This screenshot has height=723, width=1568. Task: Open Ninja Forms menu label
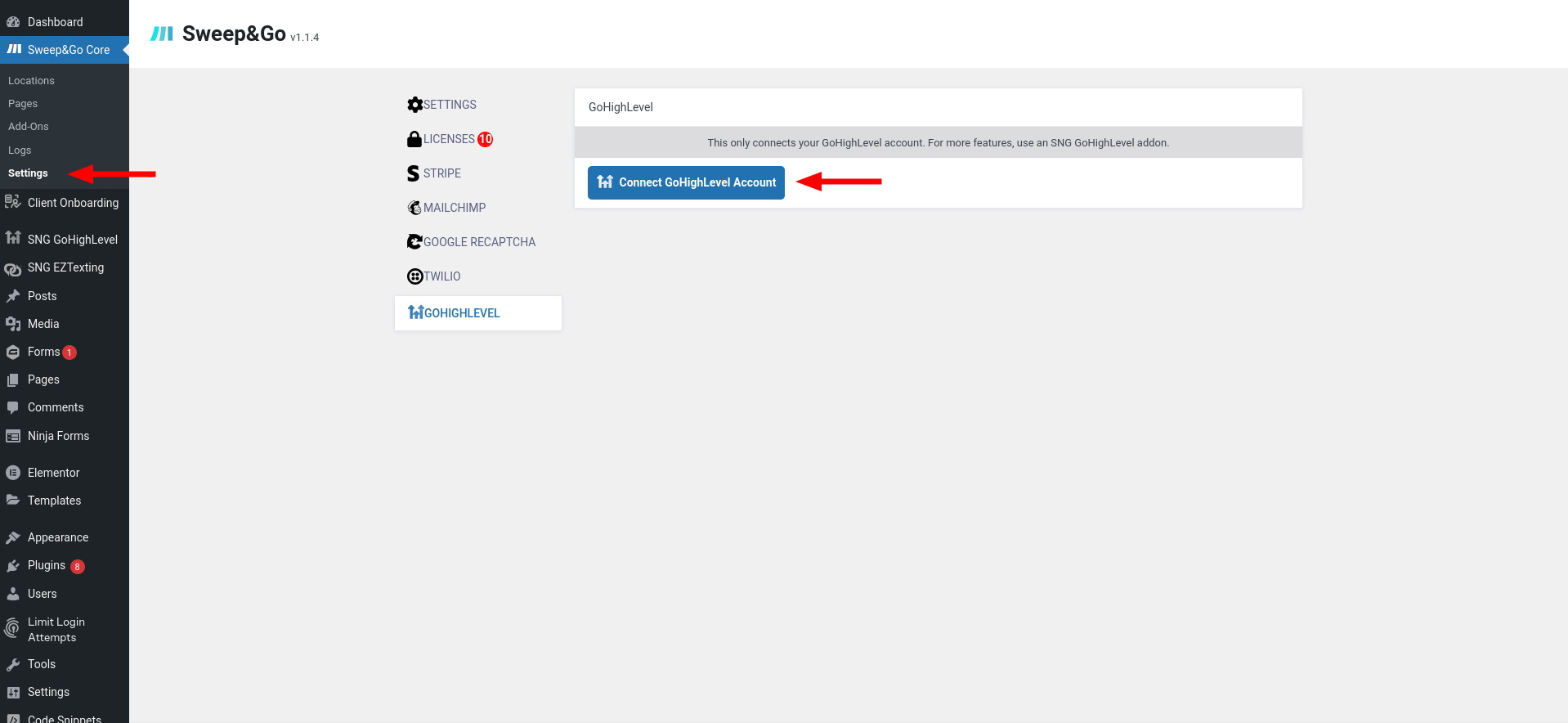click(58, 436)
